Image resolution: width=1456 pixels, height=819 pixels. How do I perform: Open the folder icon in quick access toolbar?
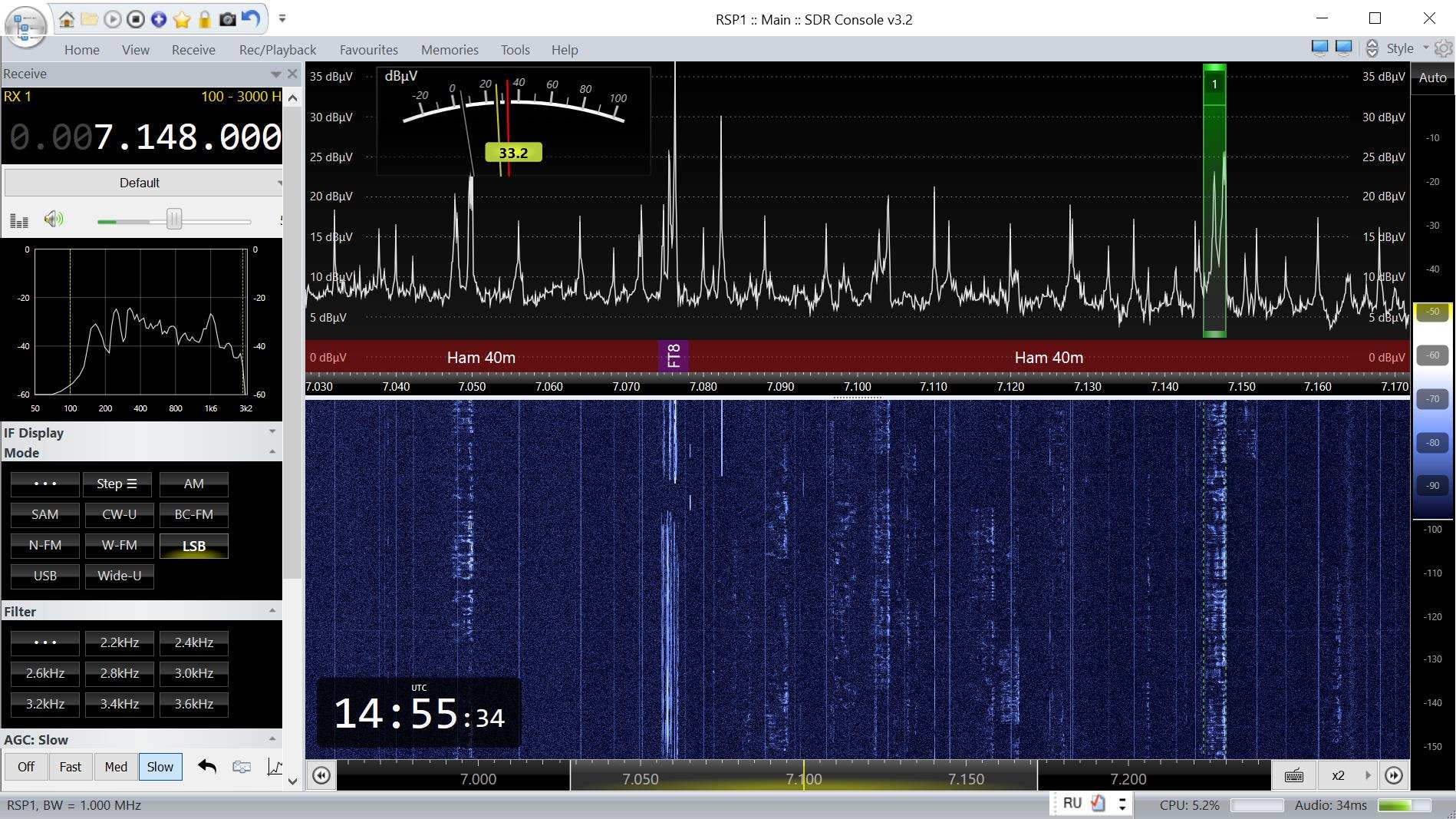(90, 19)
